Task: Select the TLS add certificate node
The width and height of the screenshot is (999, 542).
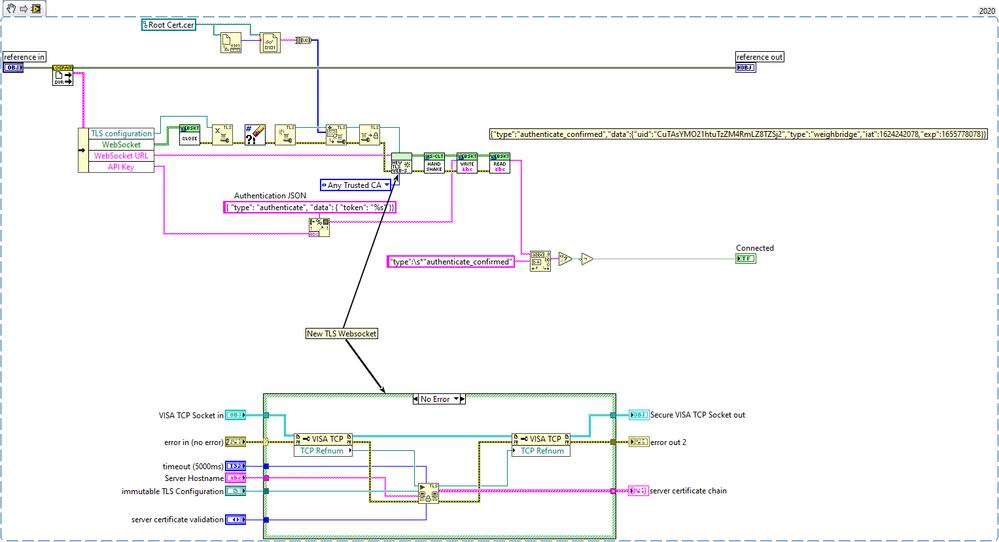Action: click(x=336, y=135)
